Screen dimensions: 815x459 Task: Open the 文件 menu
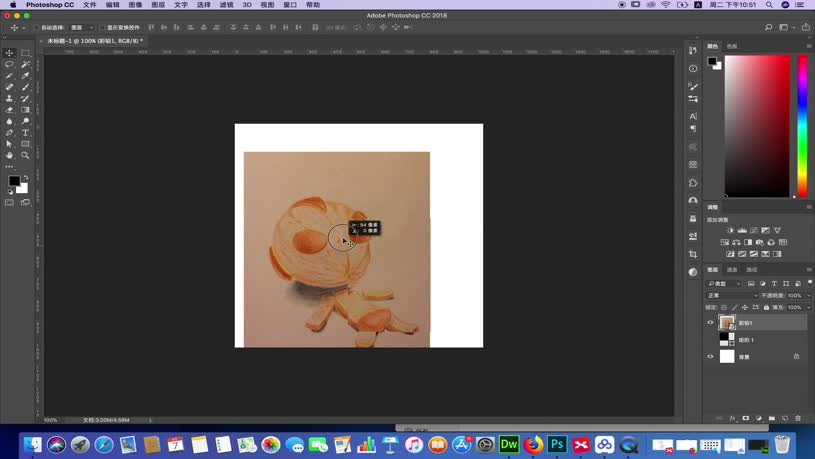pos(89,5)
